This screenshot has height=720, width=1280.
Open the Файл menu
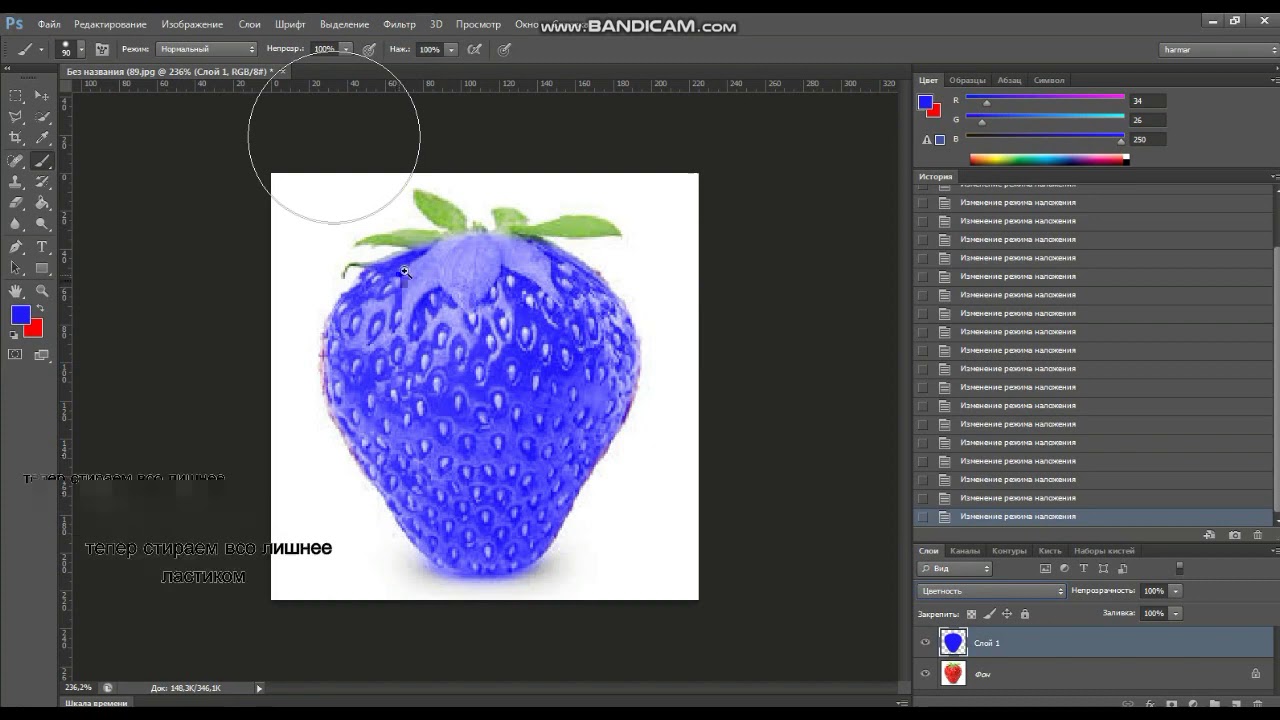(x=49, y=24)
